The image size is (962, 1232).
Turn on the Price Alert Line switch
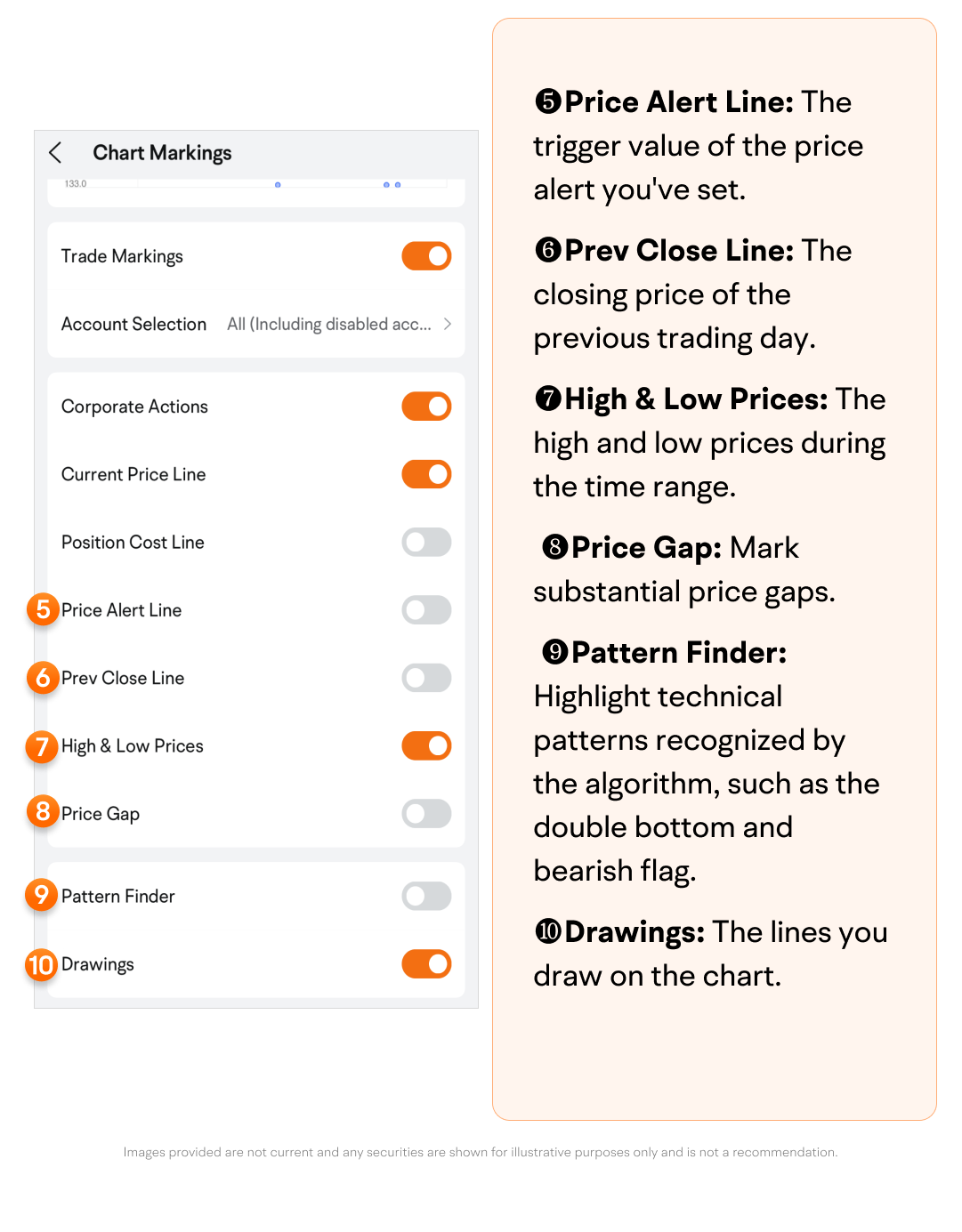(426, 610)
